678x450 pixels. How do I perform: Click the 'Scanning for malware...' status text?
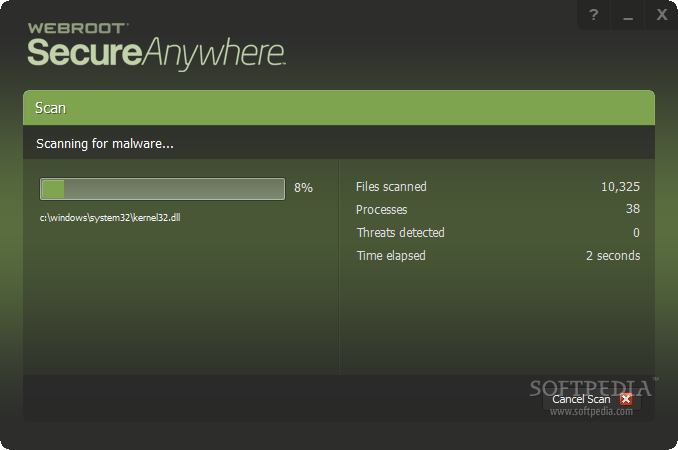pos(105,144)
